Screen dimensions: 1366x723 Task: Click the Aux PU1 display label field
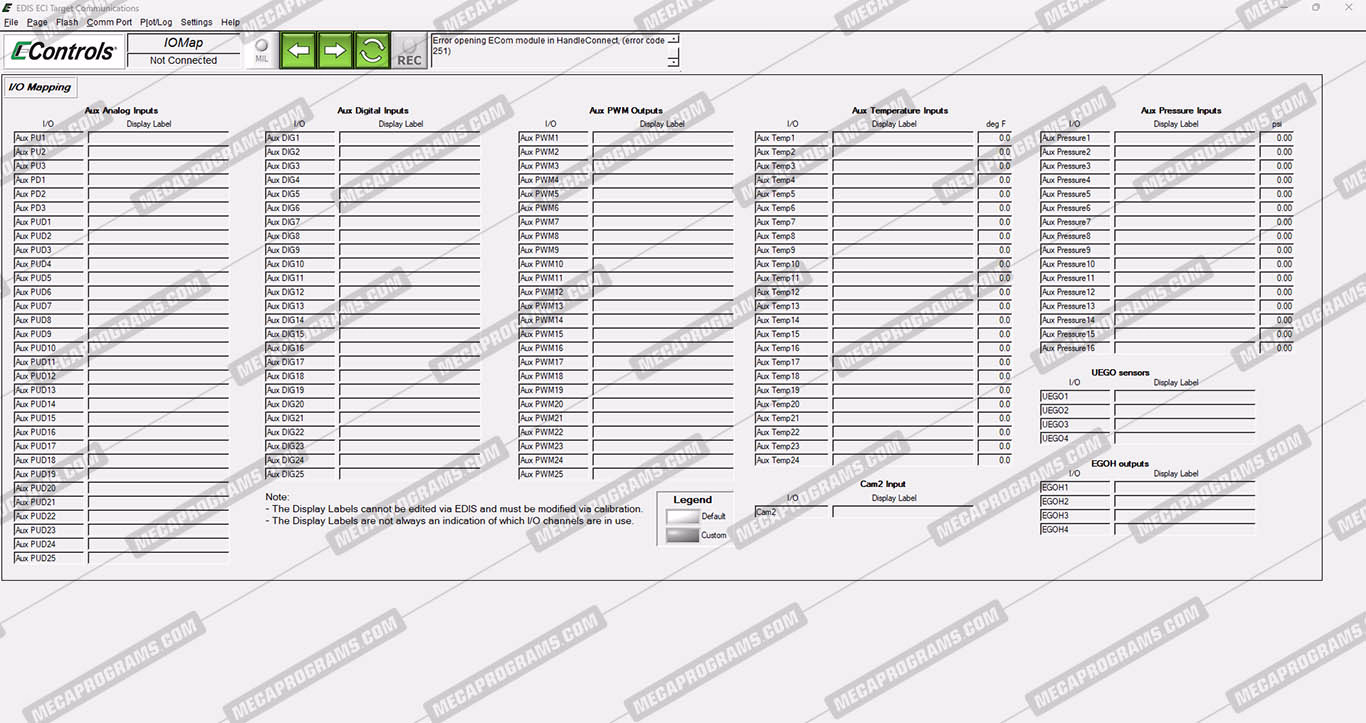coord(158,138)
